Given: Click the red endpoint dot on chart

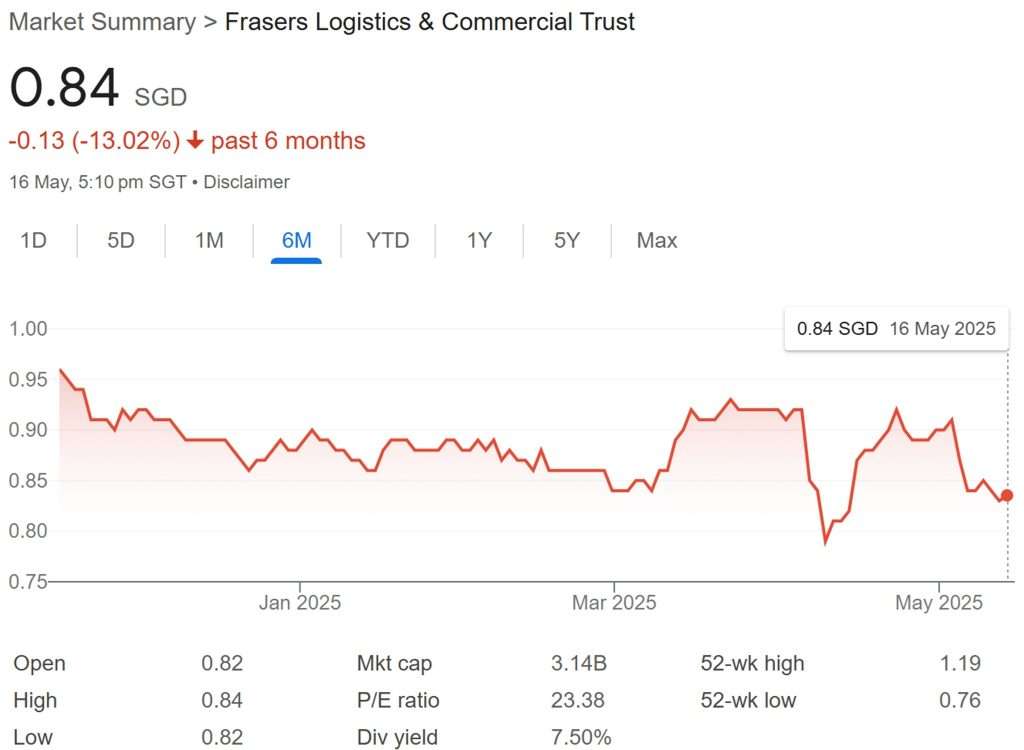Looking at the screenshot, I should [x=1006, y=495].
